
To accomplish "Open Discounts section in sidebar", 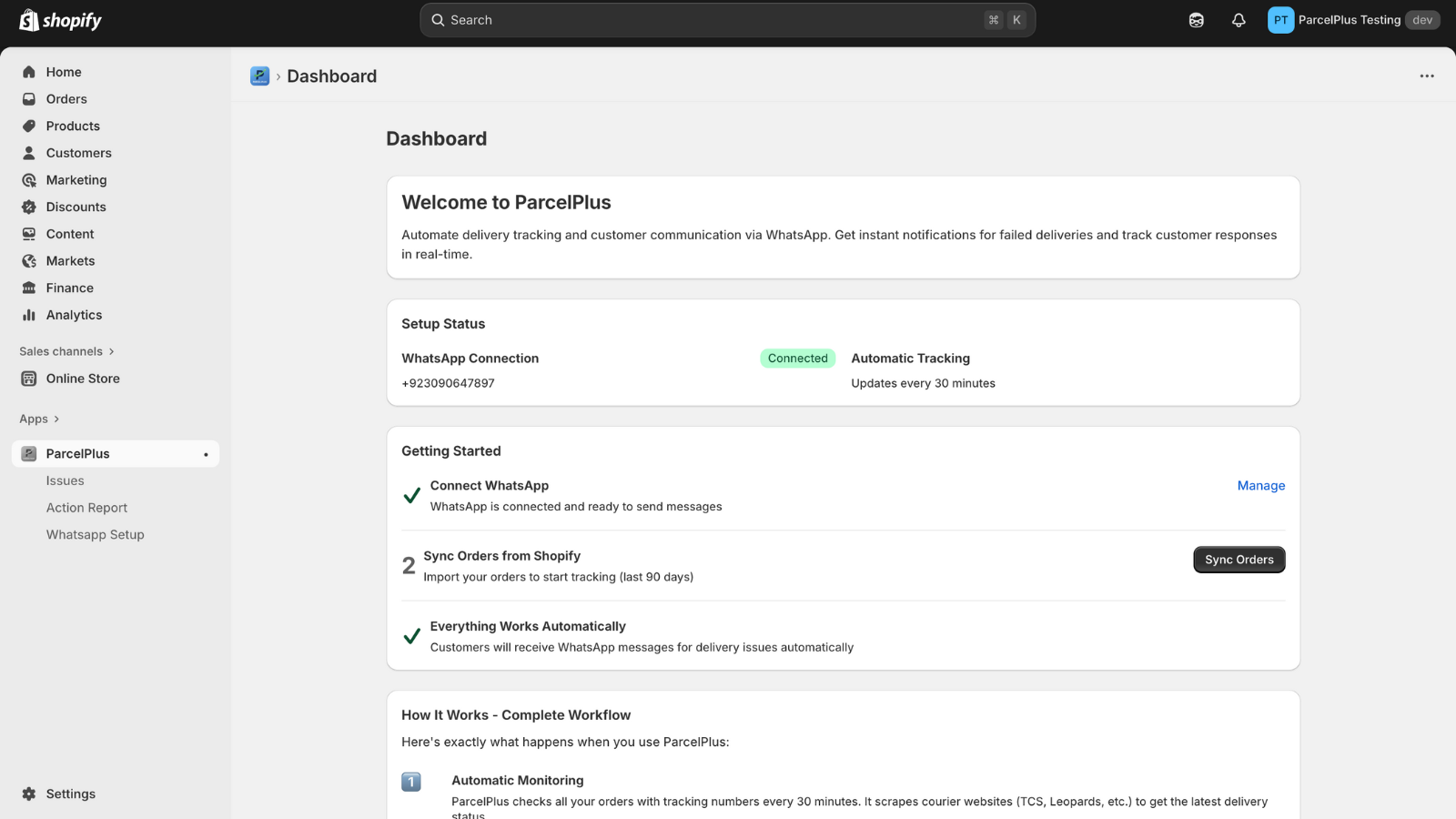I will (x=76, y=207).
